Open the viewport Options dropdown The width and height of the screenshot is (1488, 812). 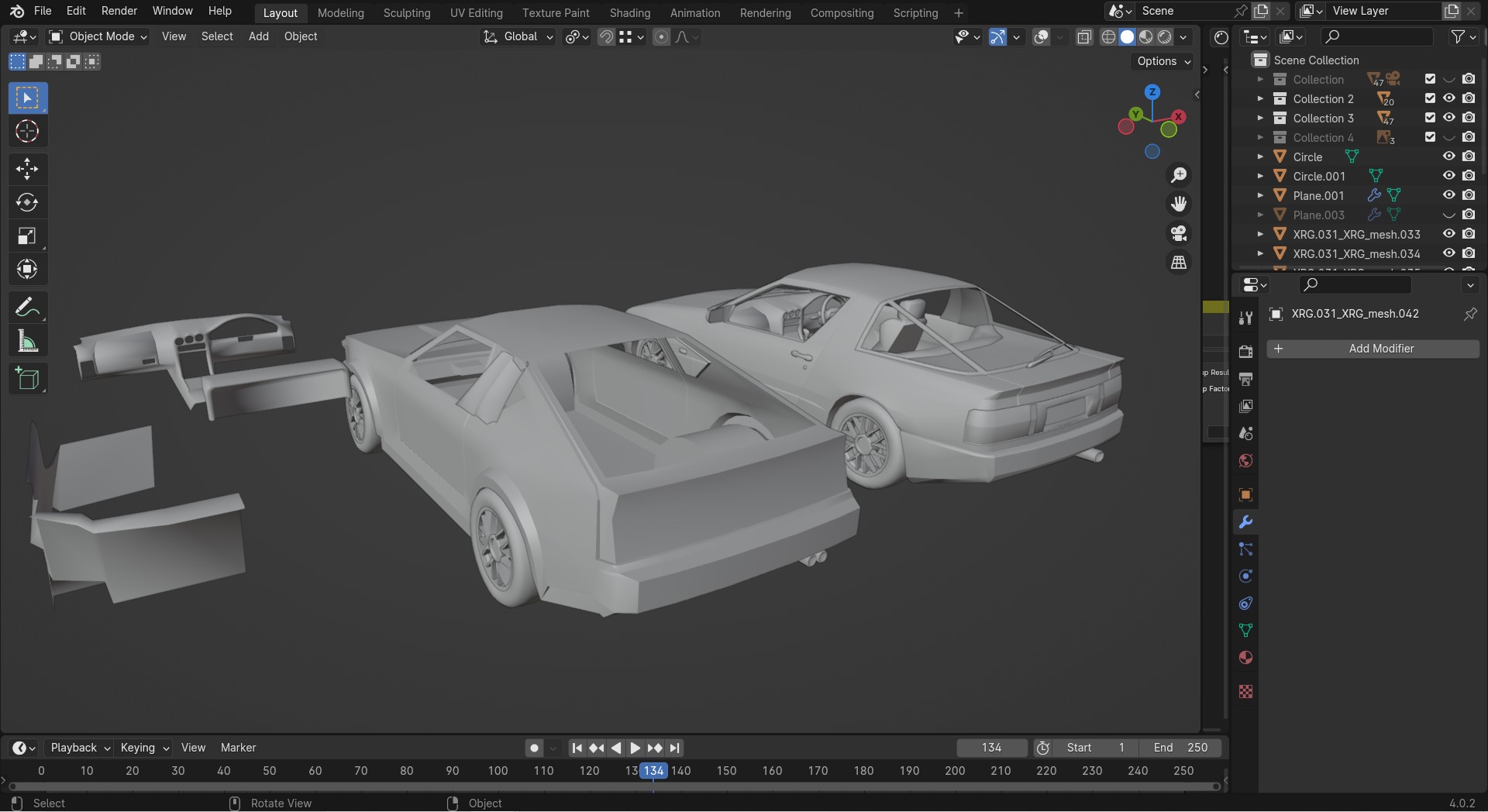pos(1163,61)
